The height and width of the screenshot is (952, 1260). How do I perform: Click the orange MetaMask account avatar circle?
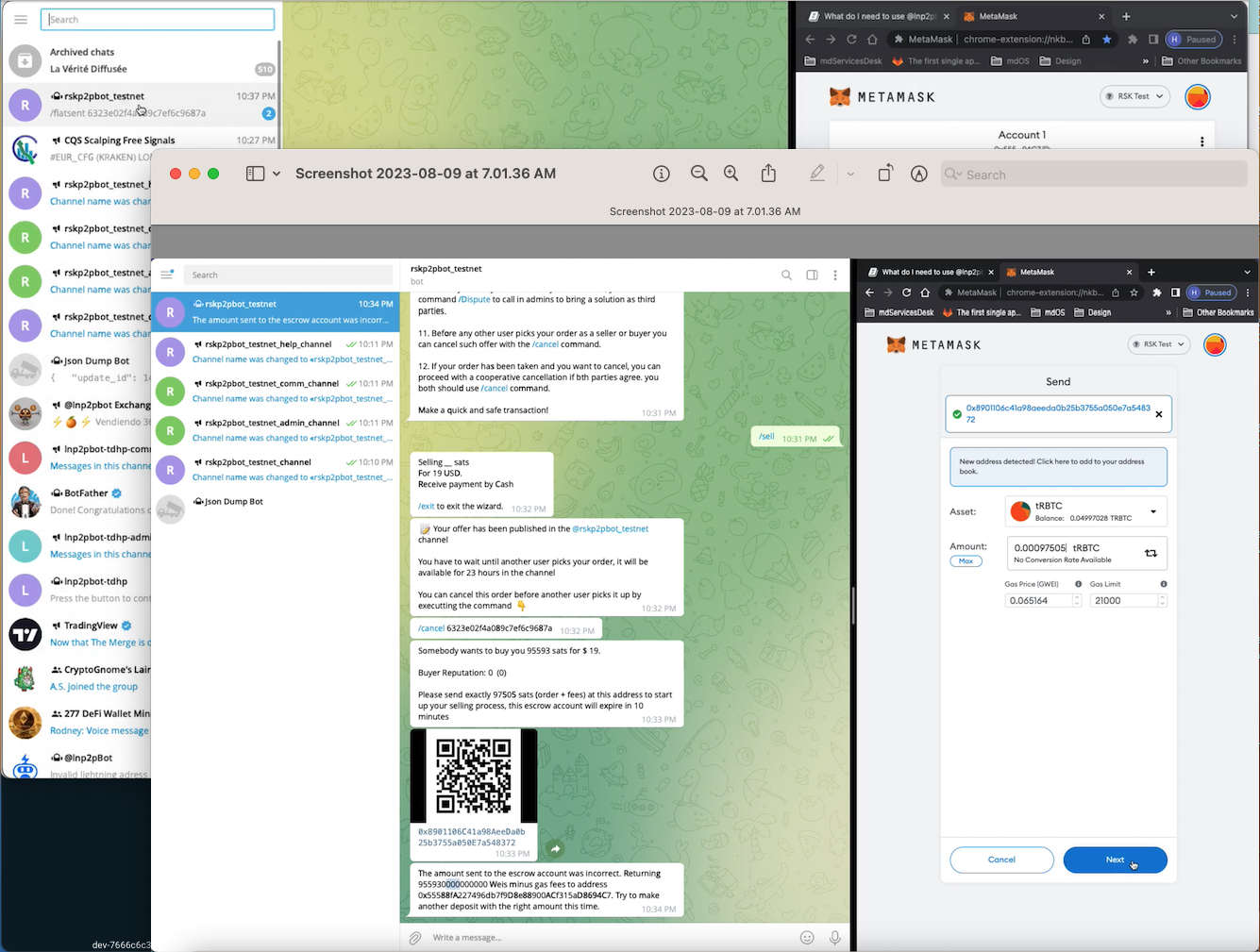tap(1198, 97)
